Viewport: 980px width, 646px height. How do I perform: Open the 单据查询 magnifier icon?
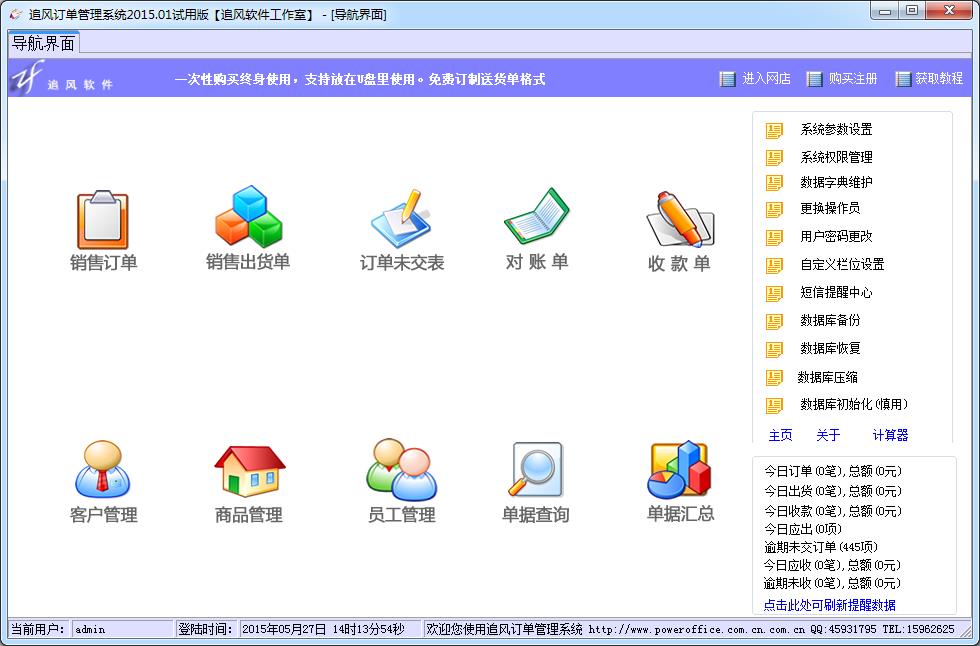(x=536, y=470)
